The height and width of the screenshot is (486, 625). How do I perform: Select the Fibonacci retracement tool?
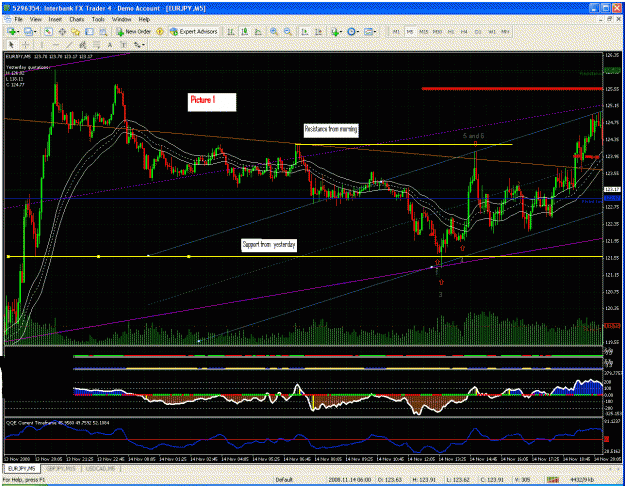tap(96, 45)
